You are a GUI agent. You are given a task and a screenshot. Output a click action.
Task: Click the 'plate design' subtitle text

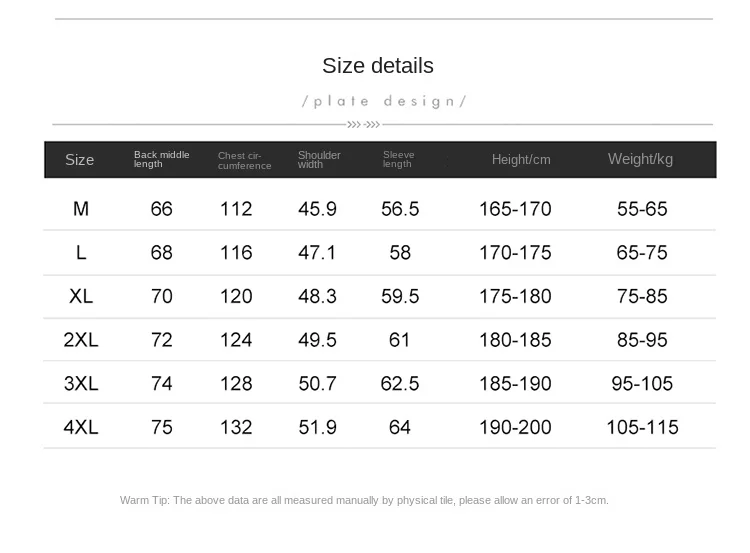pyautogui.click(x=384, y=101)
